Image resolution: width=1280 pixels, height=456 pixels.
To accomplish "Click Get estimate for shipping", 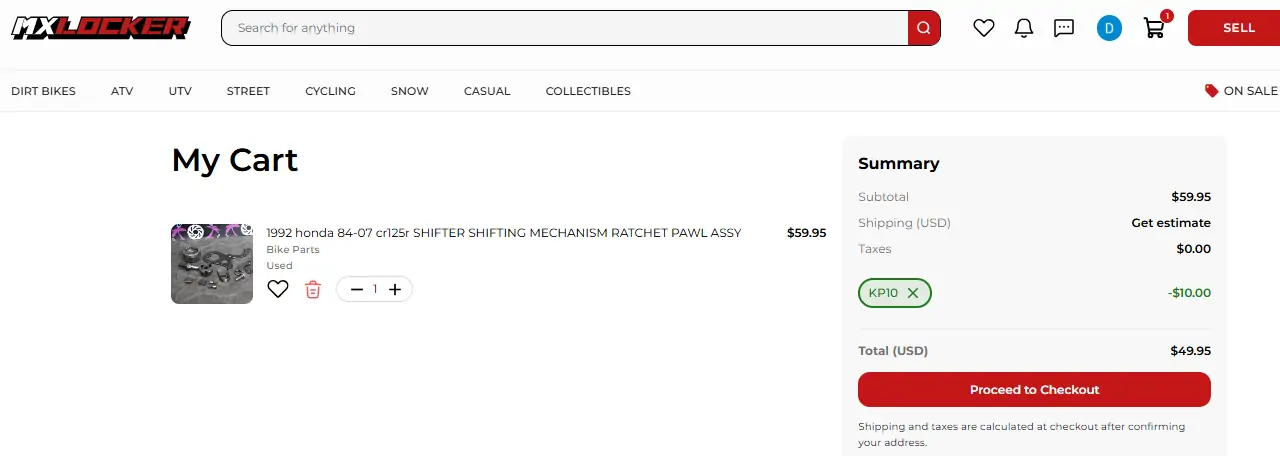I will pyautogui.click(x=1171, y=223).
